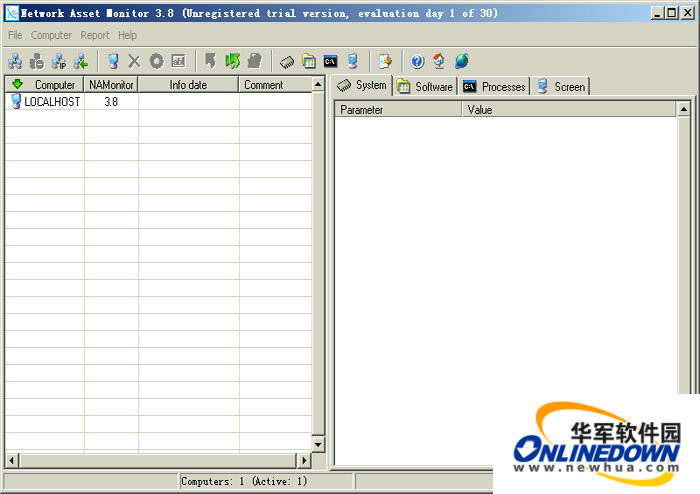Click the document-with-star toolbar icon
Screen dimensions: 700x494
(x=385, y=61)
